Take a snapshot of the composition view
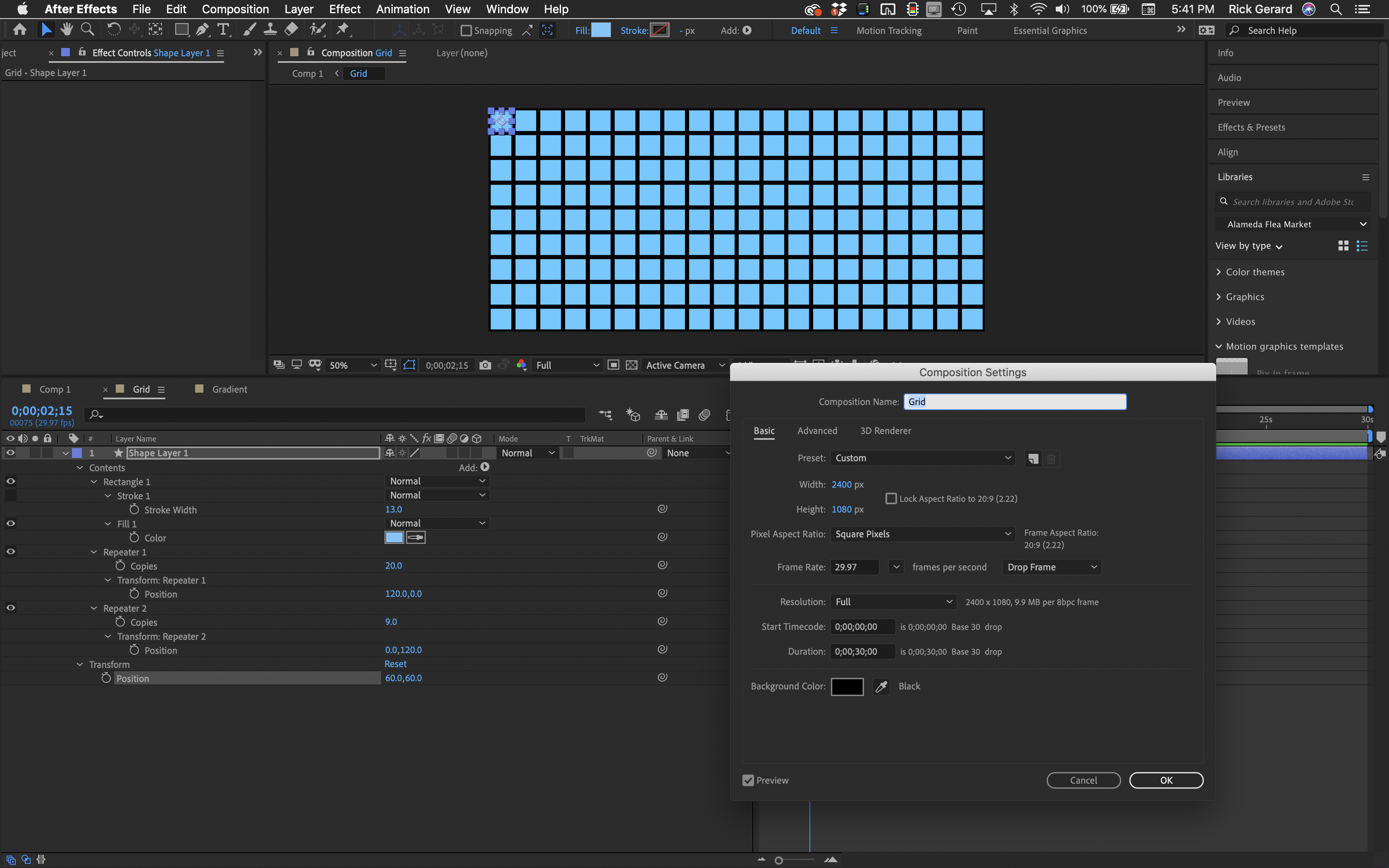Image resolution: width=1389 pixels, height=868 pixels. click(x=485, y=365)
